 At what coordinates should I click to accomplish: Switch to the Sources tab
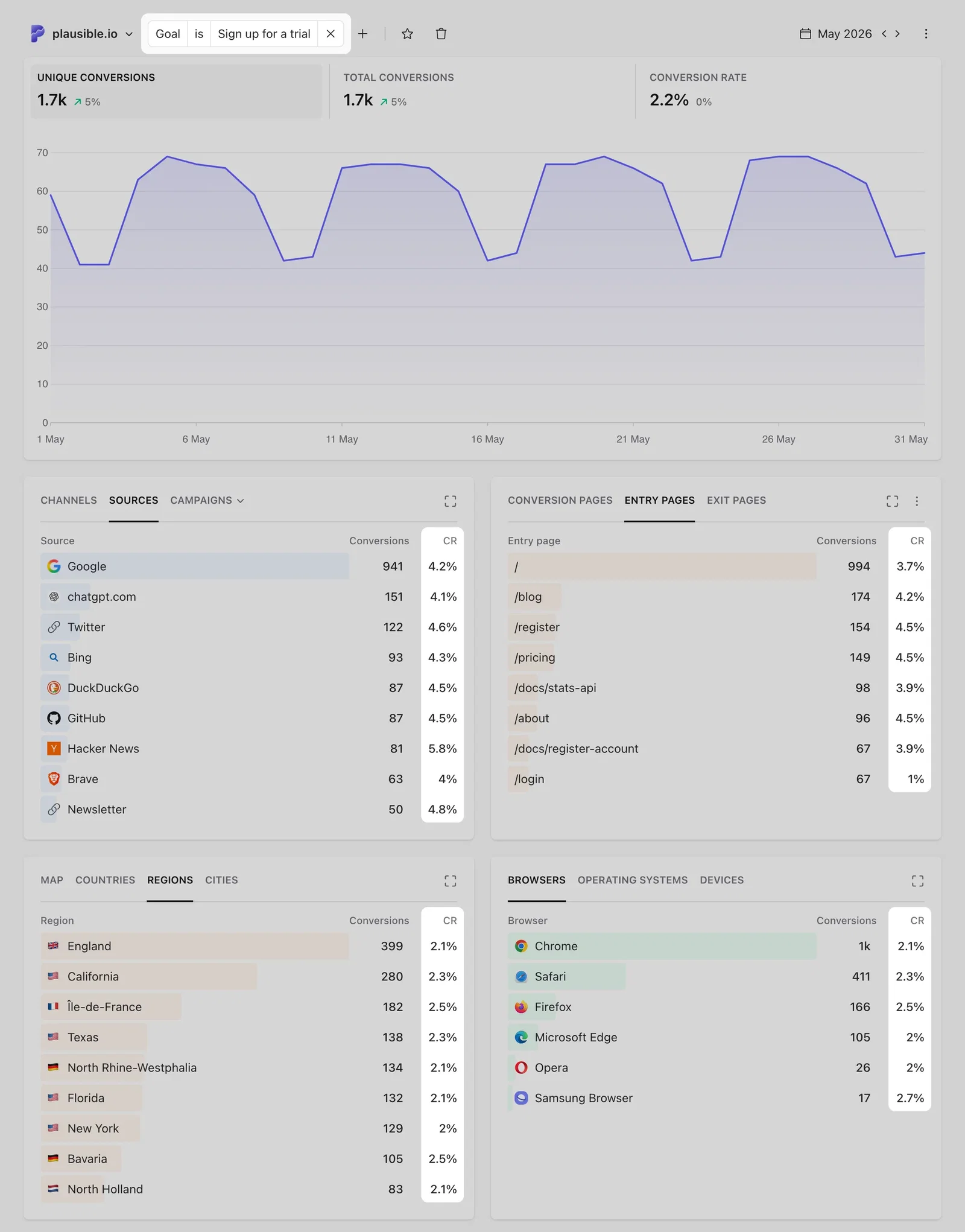point(133,500)
